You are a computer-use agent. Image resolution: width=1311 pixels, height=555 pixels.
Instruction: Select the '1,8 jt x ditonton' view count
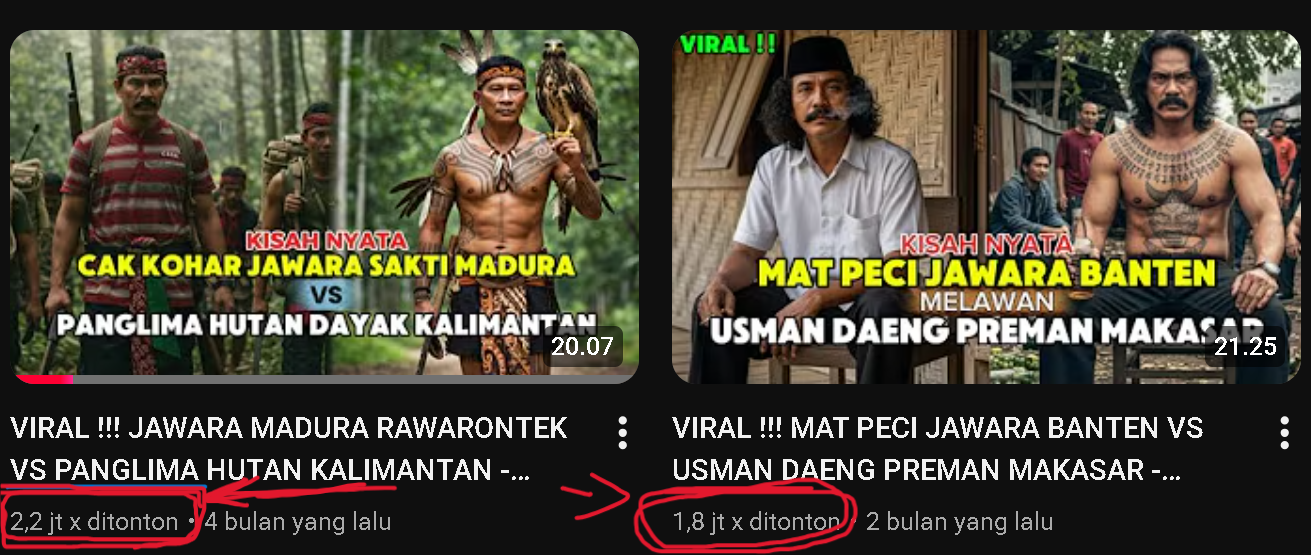coord(756,521)
